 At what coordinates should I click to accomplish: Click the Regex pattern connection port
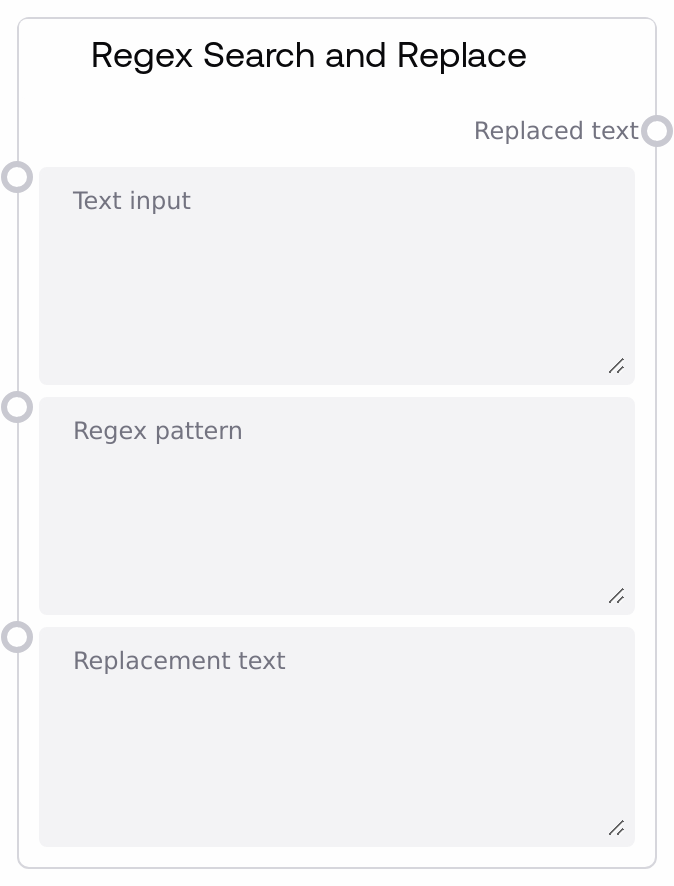pyautogui.click(x=17, y=407)
